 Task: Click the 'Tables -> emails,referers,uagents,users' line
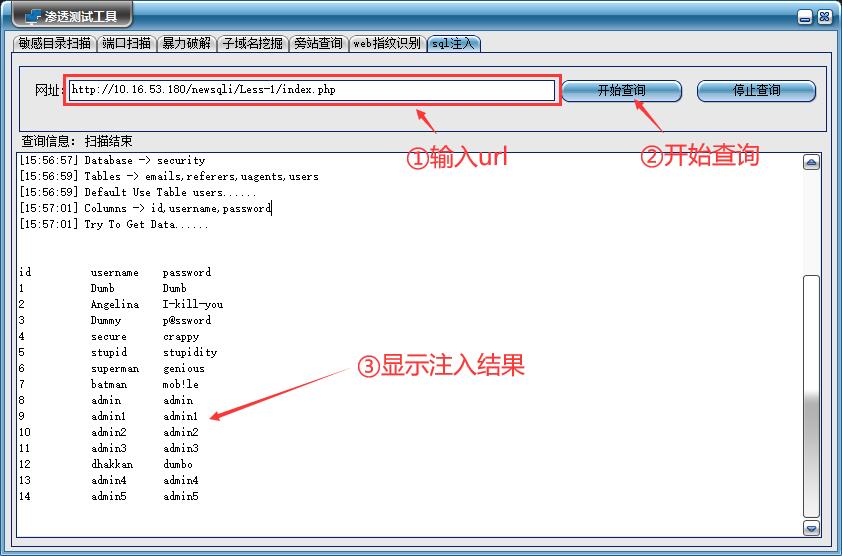point(169,176)
